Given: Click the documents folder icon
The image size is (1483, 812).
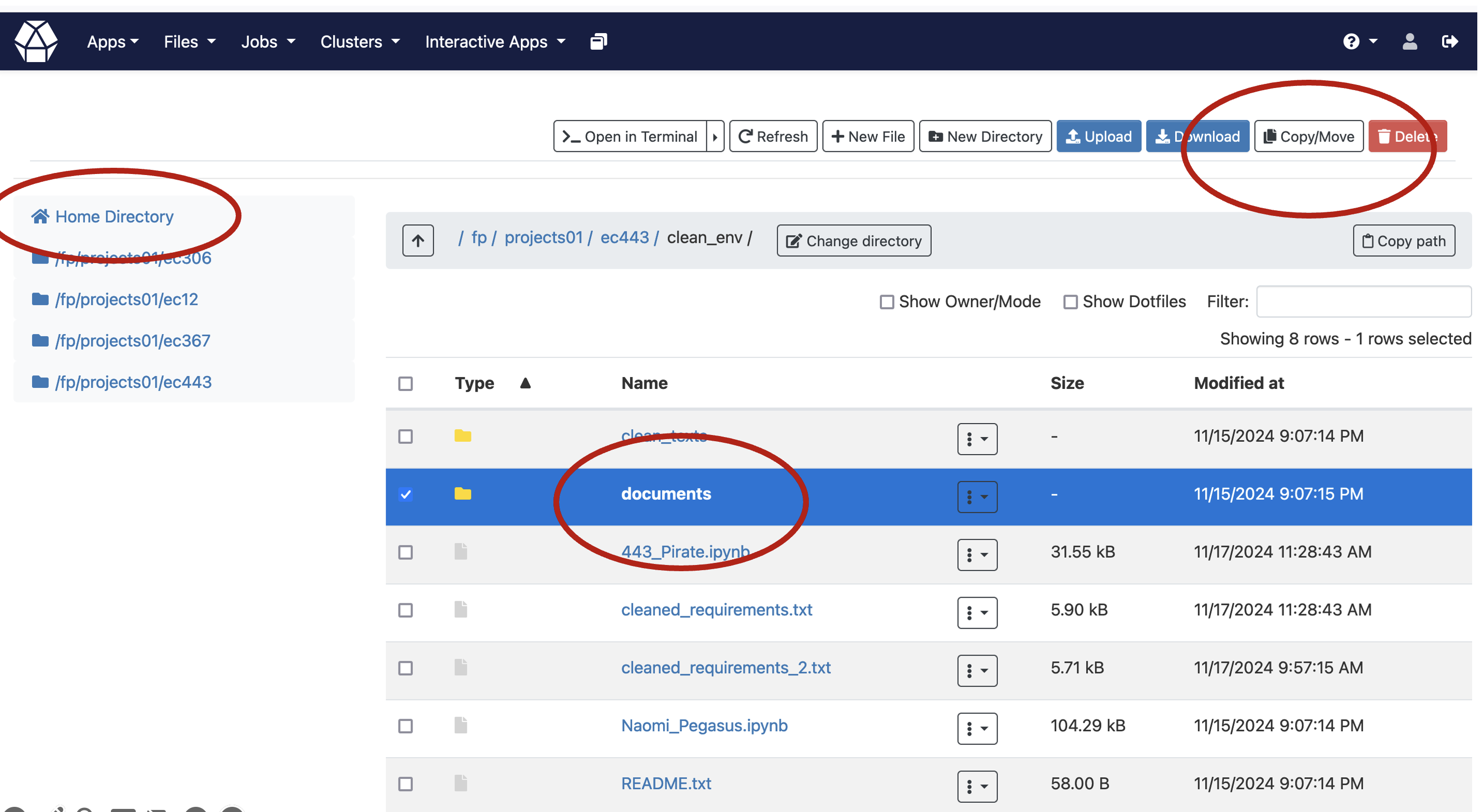Looking at the screenshot, I should (462, 494).
